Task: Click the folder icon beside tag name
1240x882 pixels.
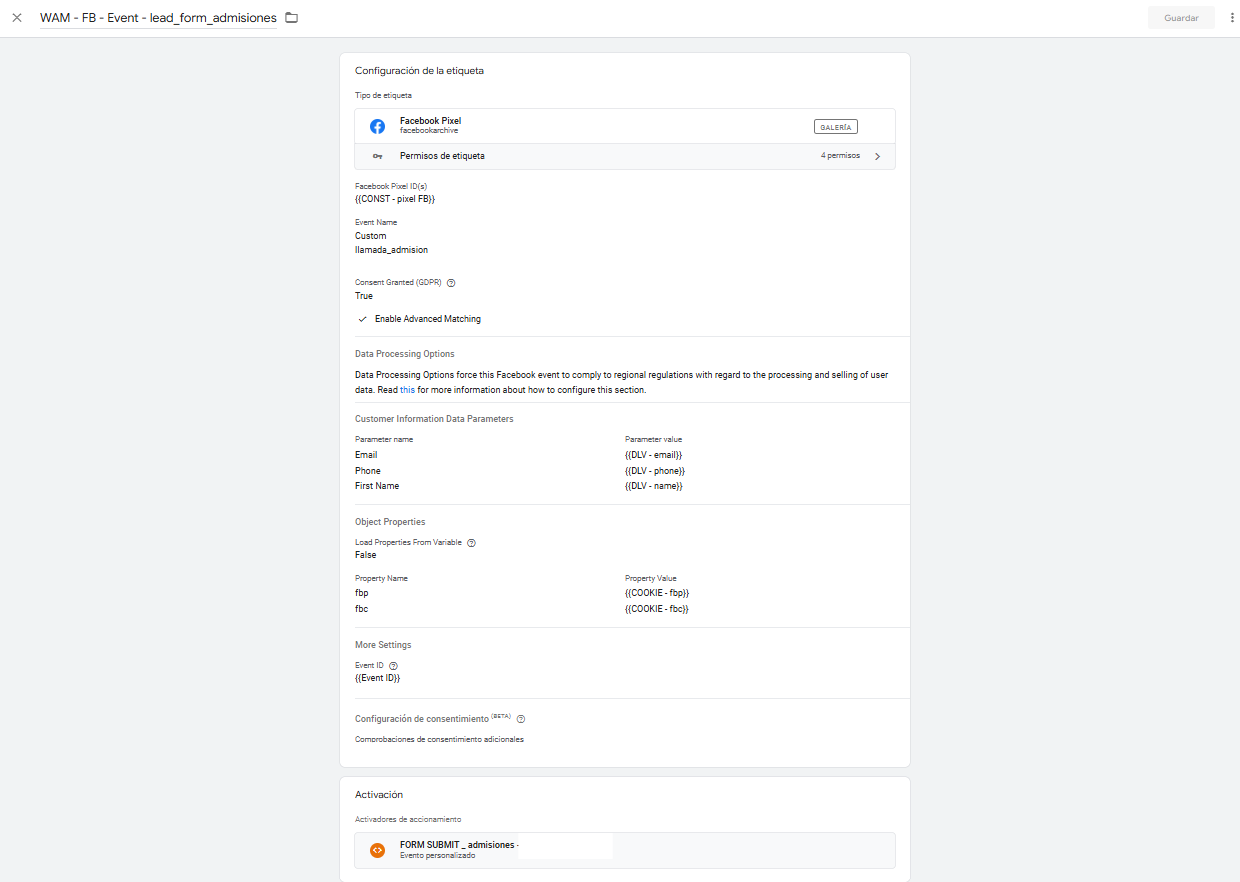Action: [x=292, y=18]
